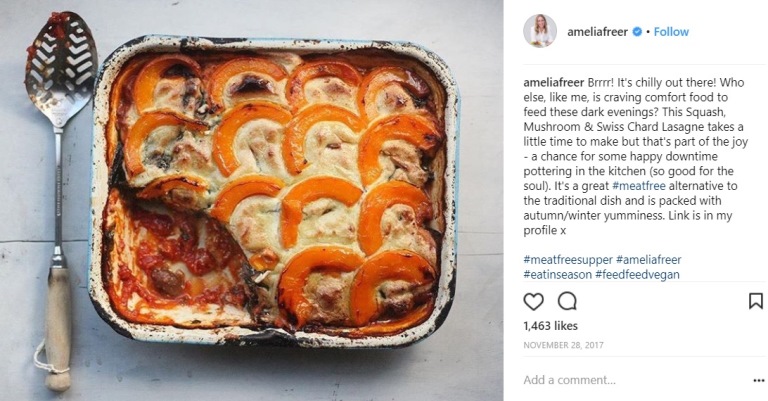The height and width of the screenshot is (401, 768).
Task: Follow the ameliafreer account
Action: tap(671, 32)
